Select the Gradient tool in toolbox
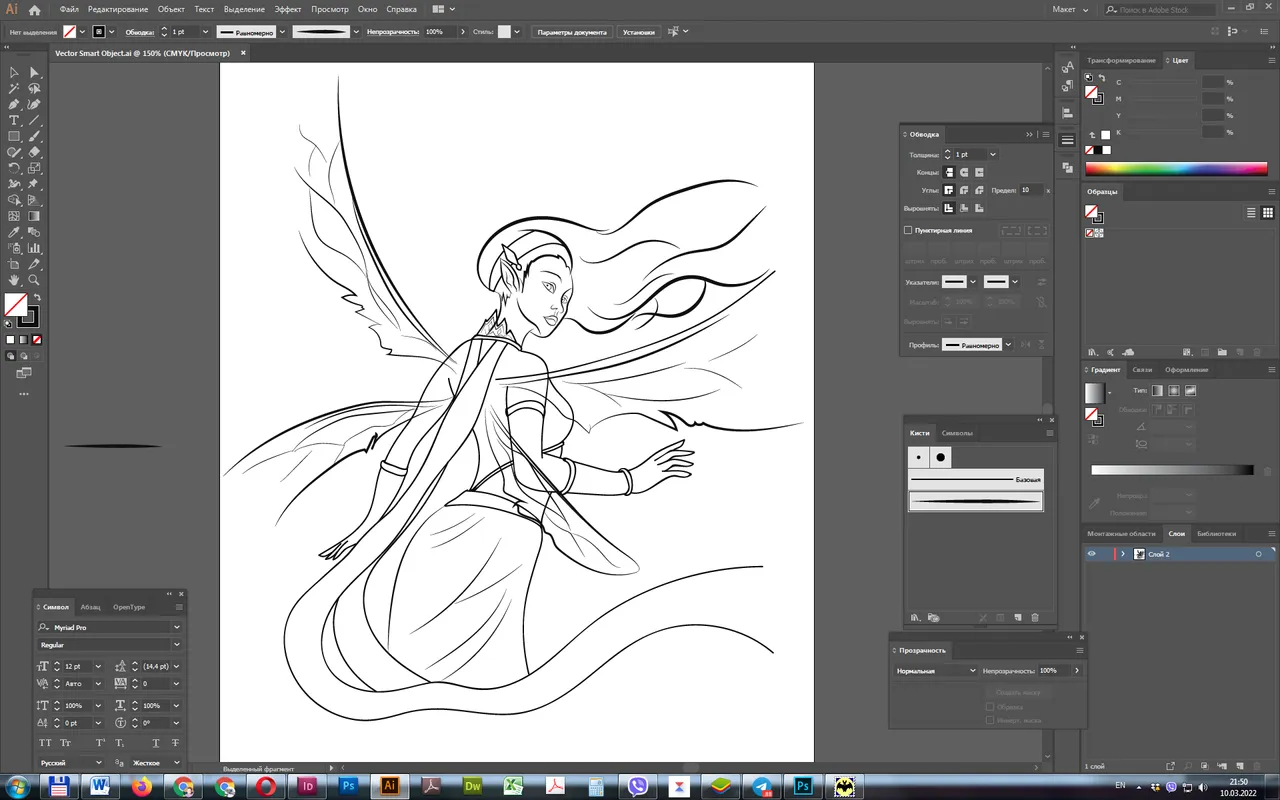The image size is (1280, 800). tap(34, 216)
